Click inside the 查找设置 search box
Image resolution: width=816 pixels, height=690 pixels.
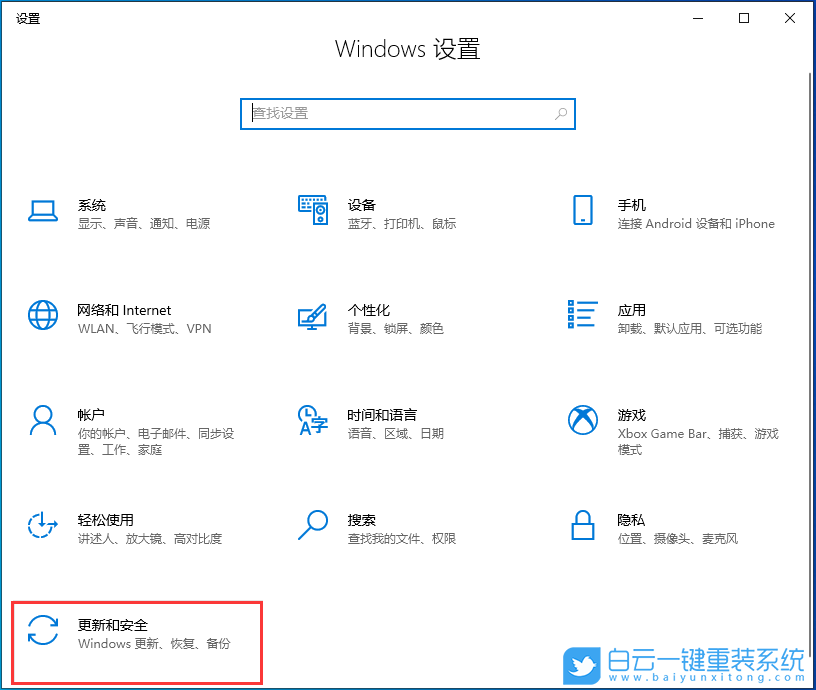point(408,114)
